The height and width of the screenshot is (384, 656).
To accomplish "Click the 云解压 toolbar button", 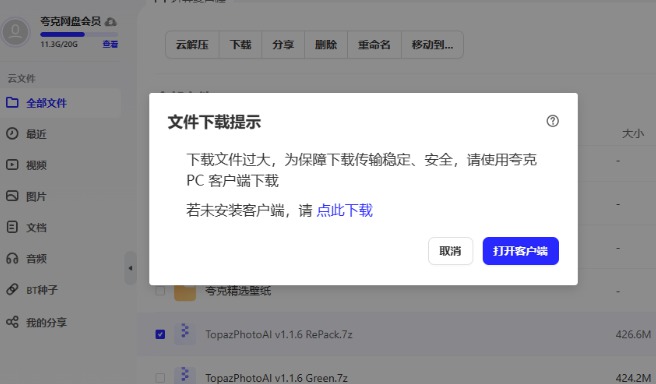I will 192,45.
